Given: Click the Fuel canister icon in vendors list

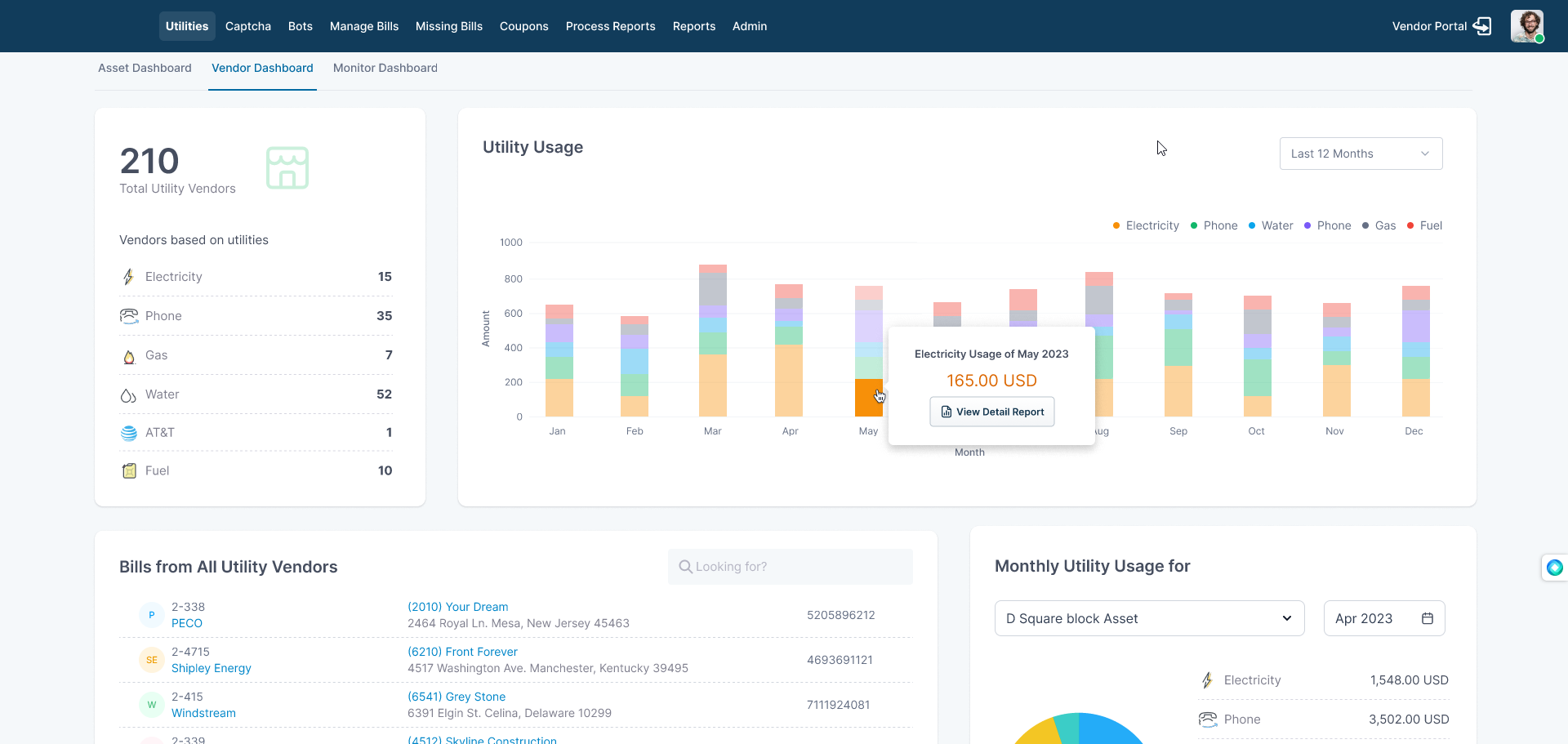Looking at the screenshot, I should [129, 470].
